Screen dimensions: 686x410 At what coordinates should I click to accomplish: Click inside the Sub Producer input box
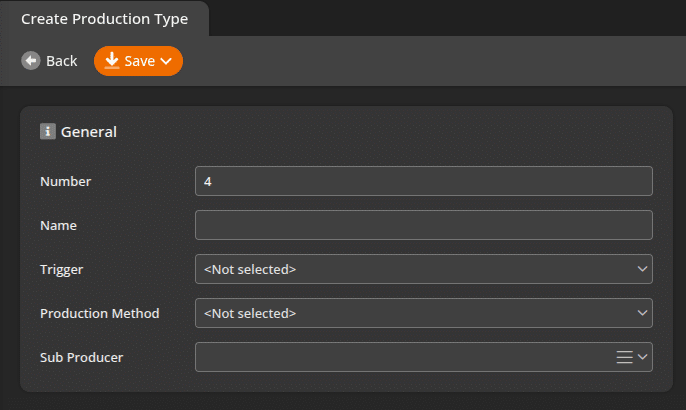coord(400,357)
